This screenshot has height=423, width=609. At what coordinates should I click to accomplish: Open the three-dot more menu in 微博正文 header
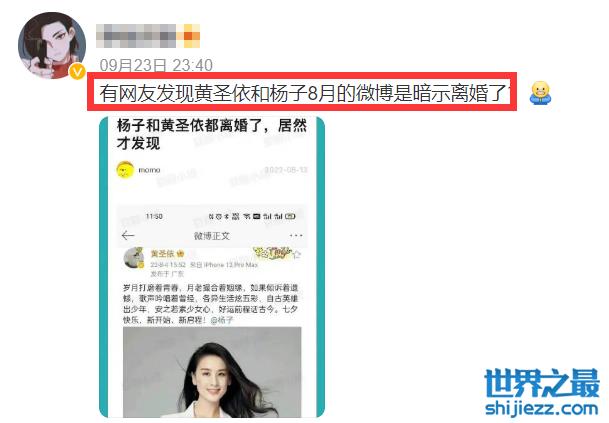click(x=296, y=235)
